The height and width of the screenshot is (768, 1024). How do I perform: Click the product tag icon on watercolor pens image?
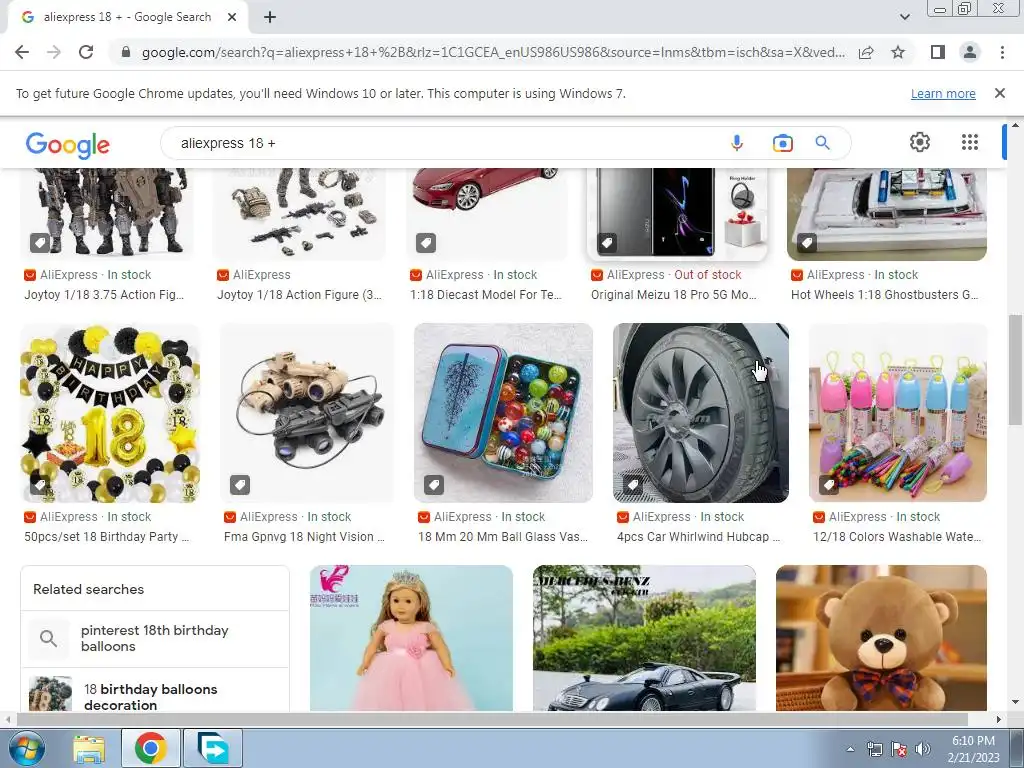point(829,485)
